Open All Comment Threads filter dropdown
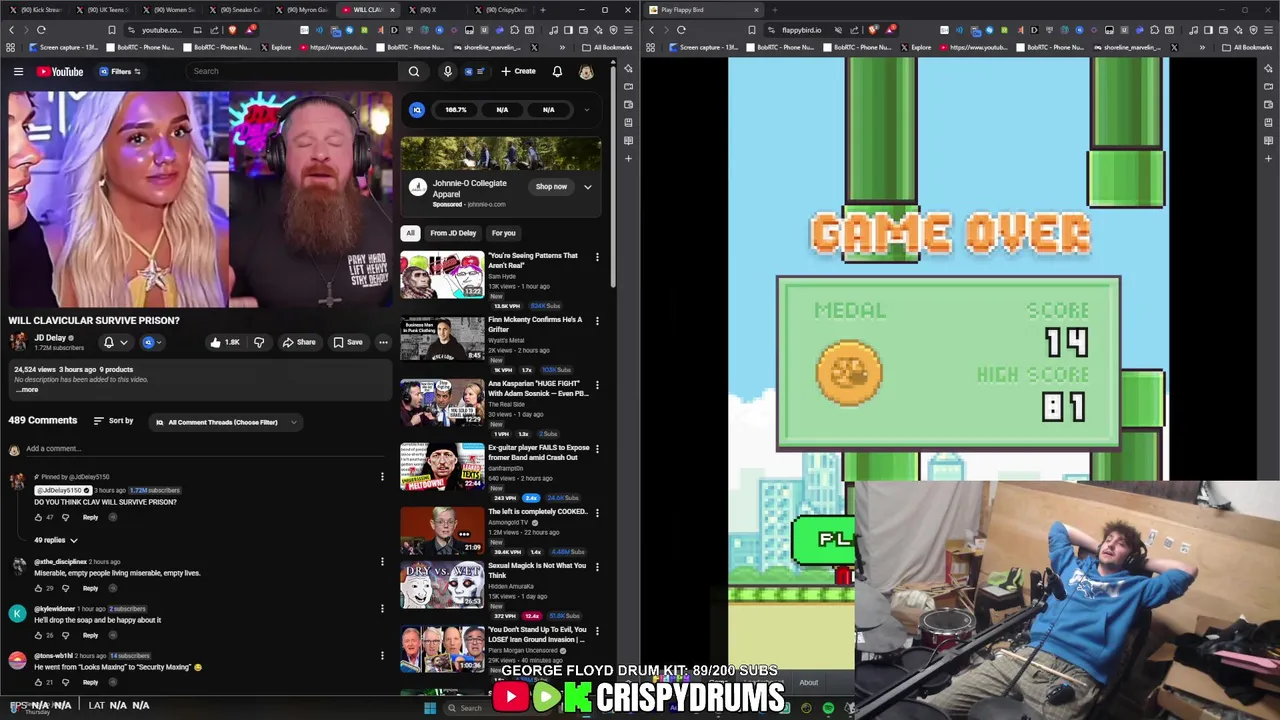The width and height of the screenshot is (1280, 720). (x=225, y=422)
